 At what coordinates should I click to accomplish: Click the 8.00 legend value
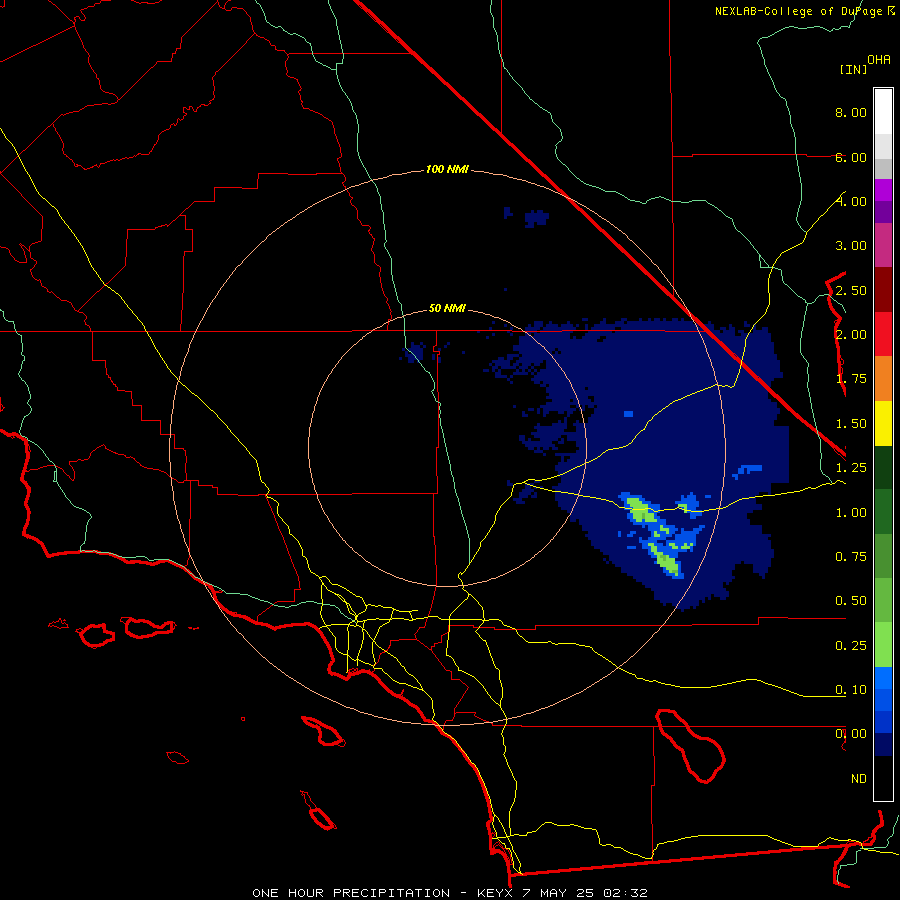851,112
